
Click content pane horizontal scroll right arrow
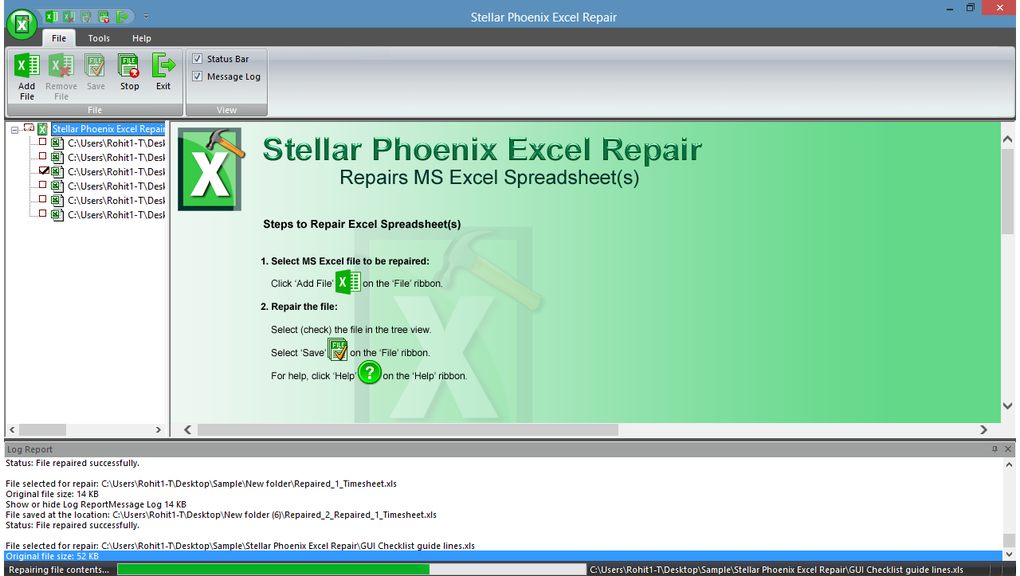(984, 430)
